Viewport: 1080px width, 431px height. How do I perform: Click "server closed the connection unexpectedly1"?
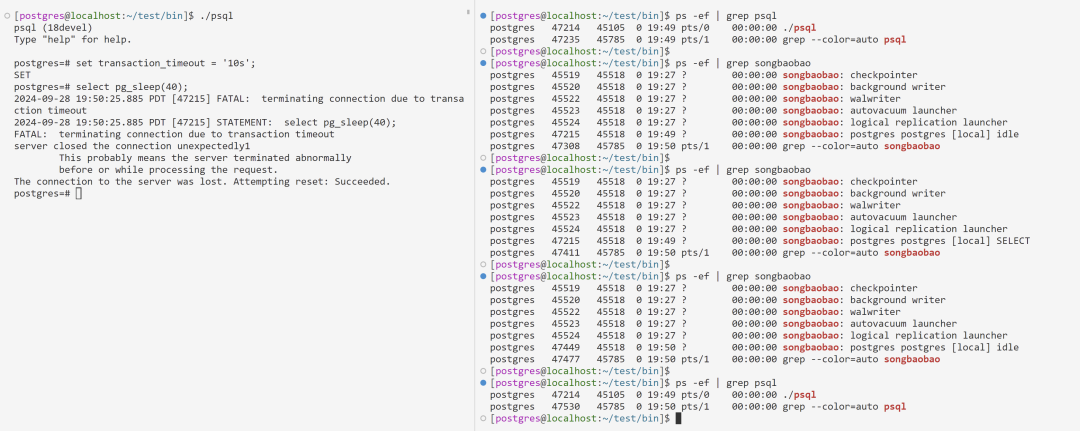(132, 146)
